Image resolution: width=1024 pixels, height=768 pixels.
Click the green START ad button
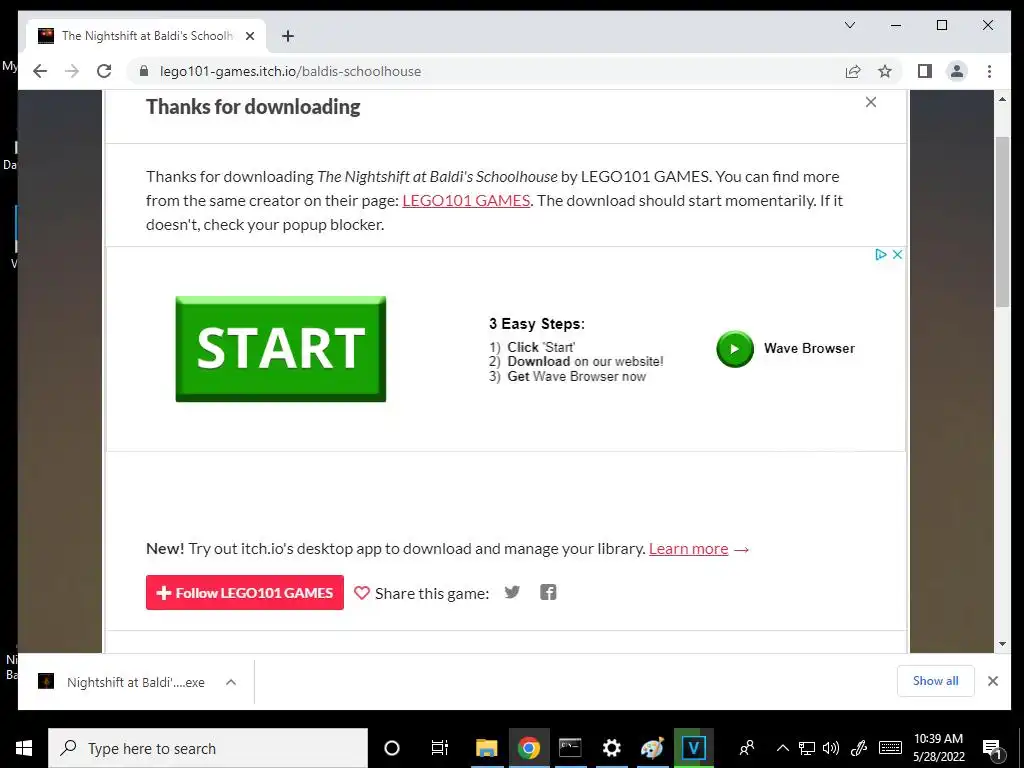tap(281, 349)
